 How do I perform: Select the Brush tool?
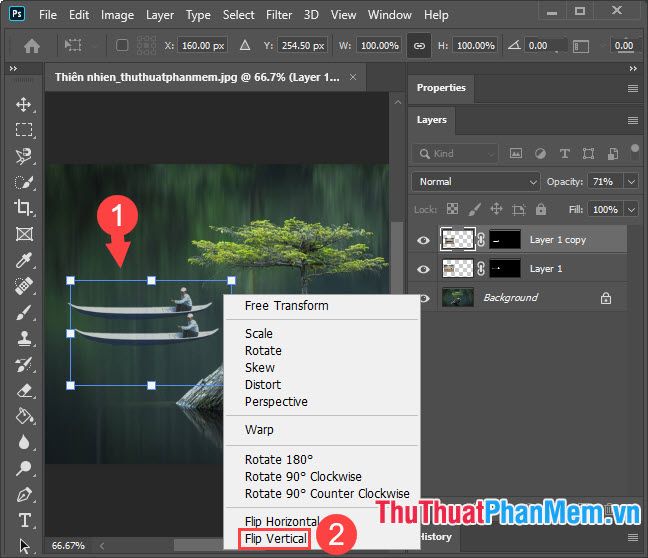[24, 312]
